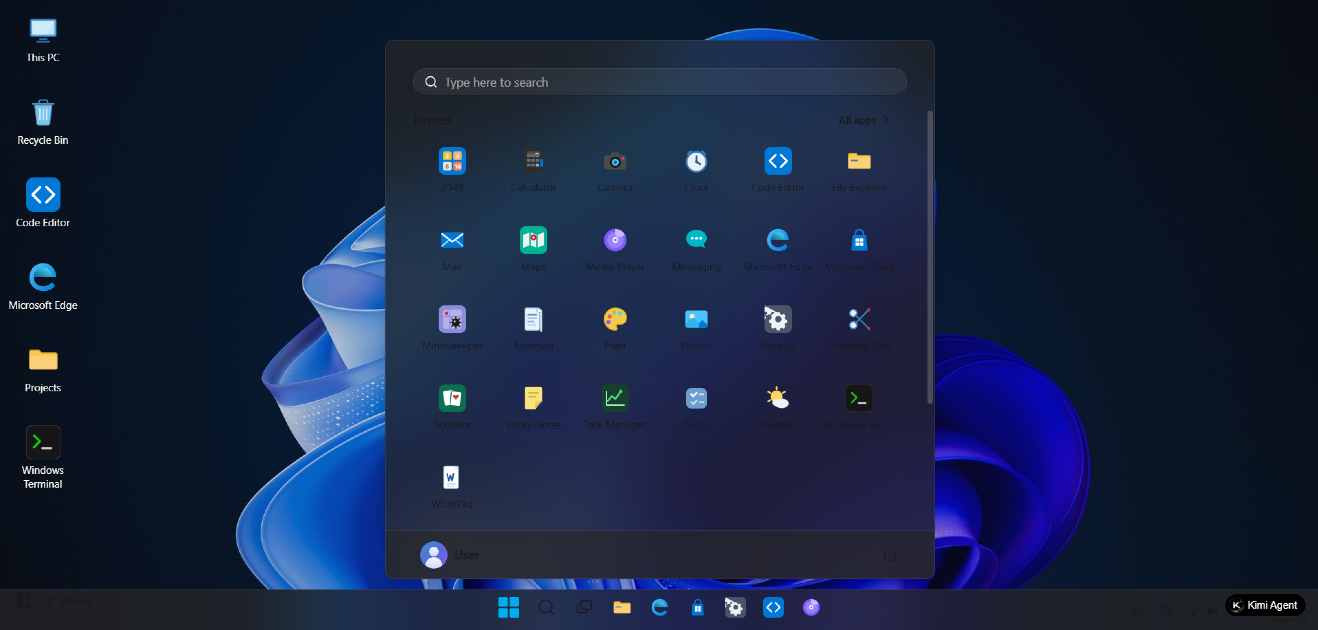Open Settings from Start menu pinned apps

click(778, 327)
